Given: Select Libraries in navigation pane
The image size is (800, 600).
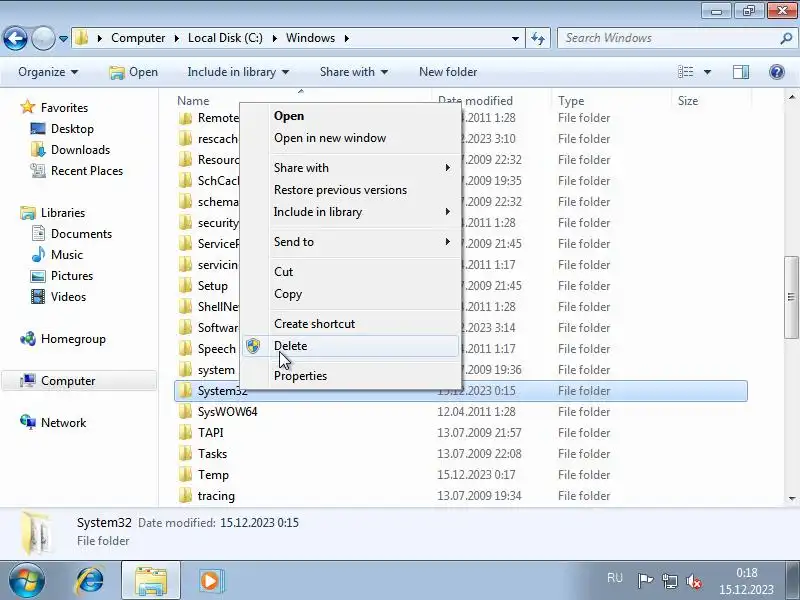Looking at the screenshot, I should [x=63, y=213].
